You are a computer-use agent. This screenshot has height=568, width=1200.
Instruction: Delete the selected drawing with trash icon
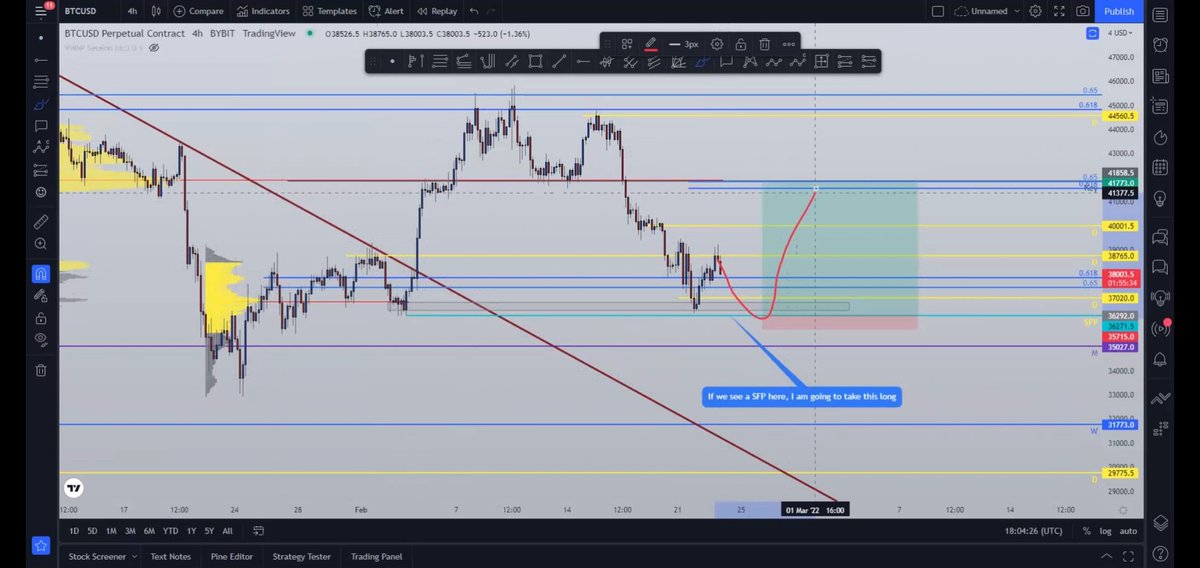764,44
